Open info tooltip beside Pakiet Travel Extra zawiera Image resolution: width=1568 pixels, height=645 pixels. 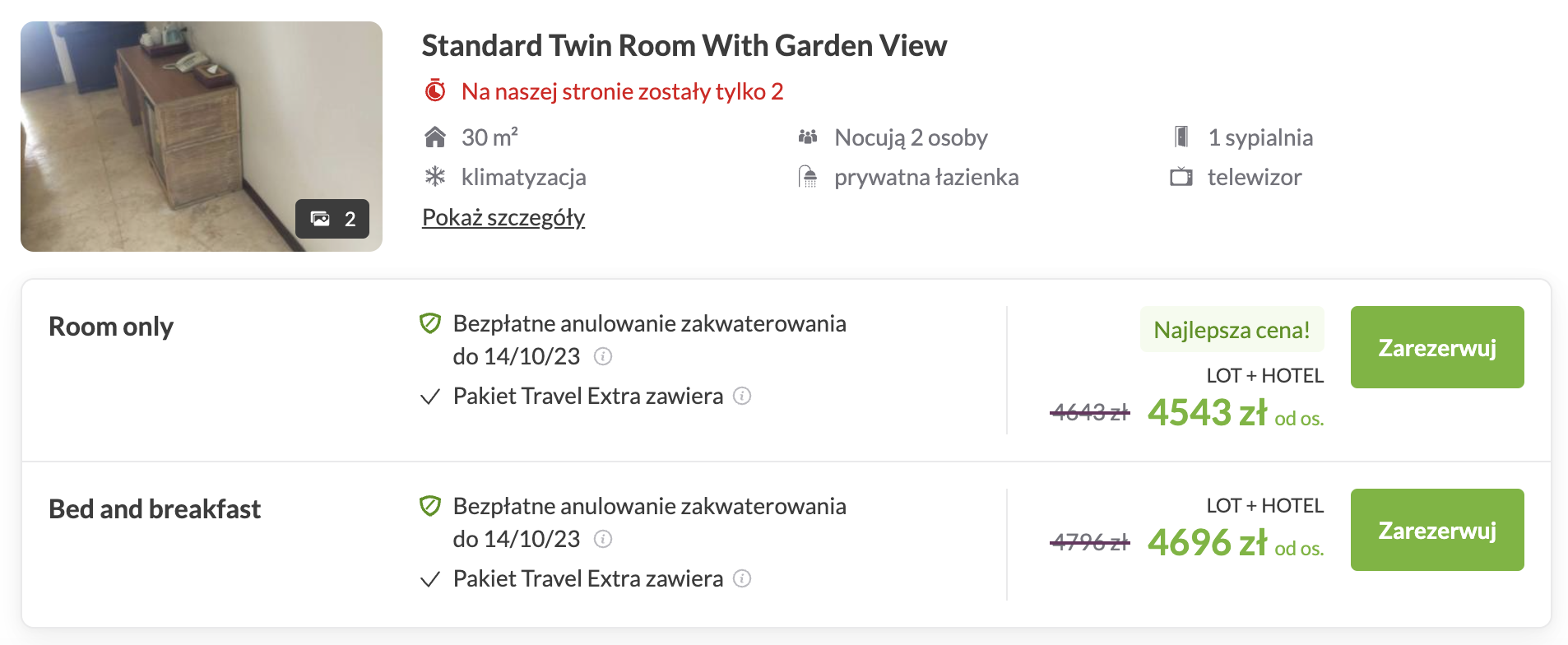(x=742, y=397)
